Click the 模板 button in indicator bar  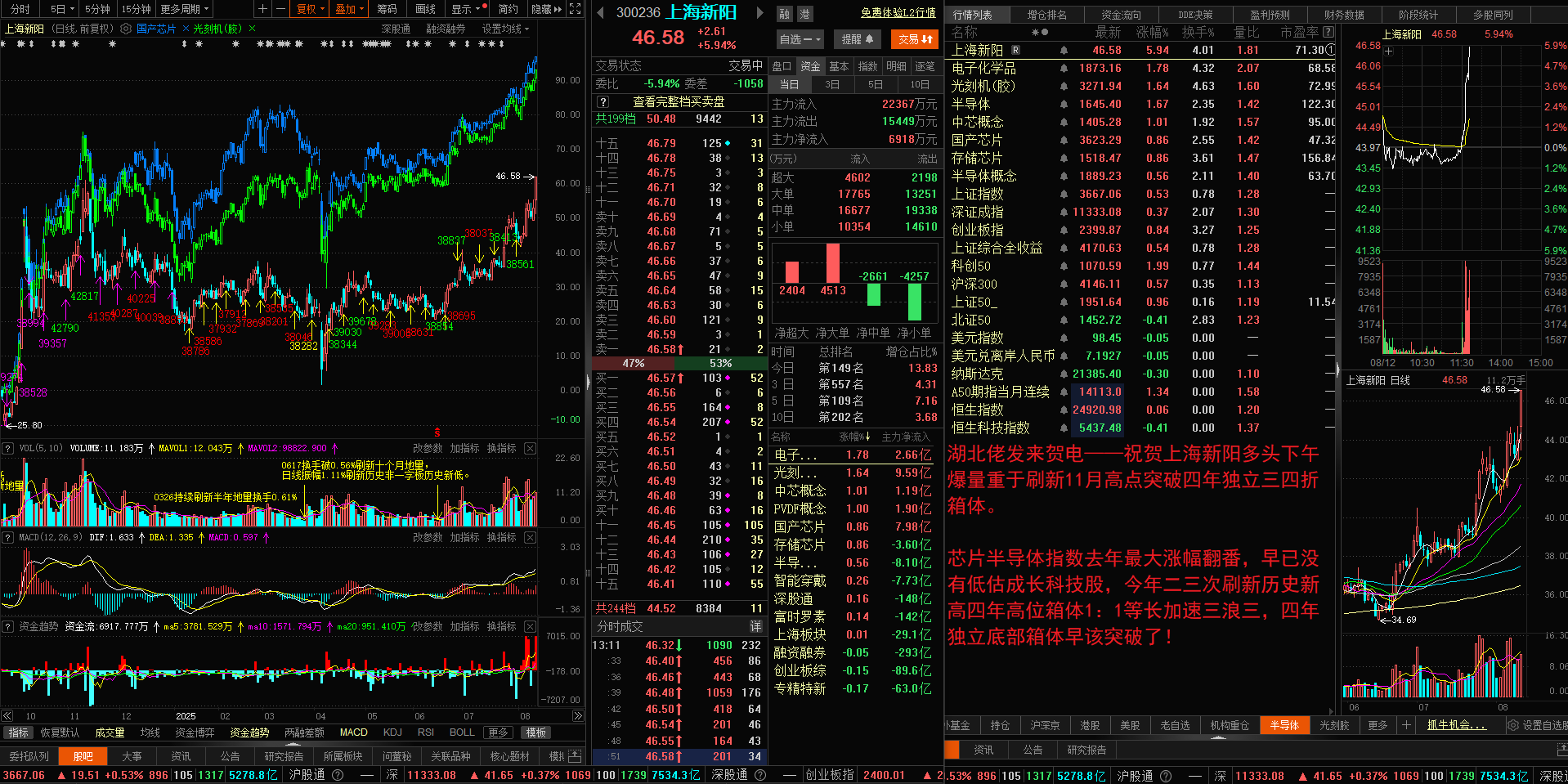536,732
